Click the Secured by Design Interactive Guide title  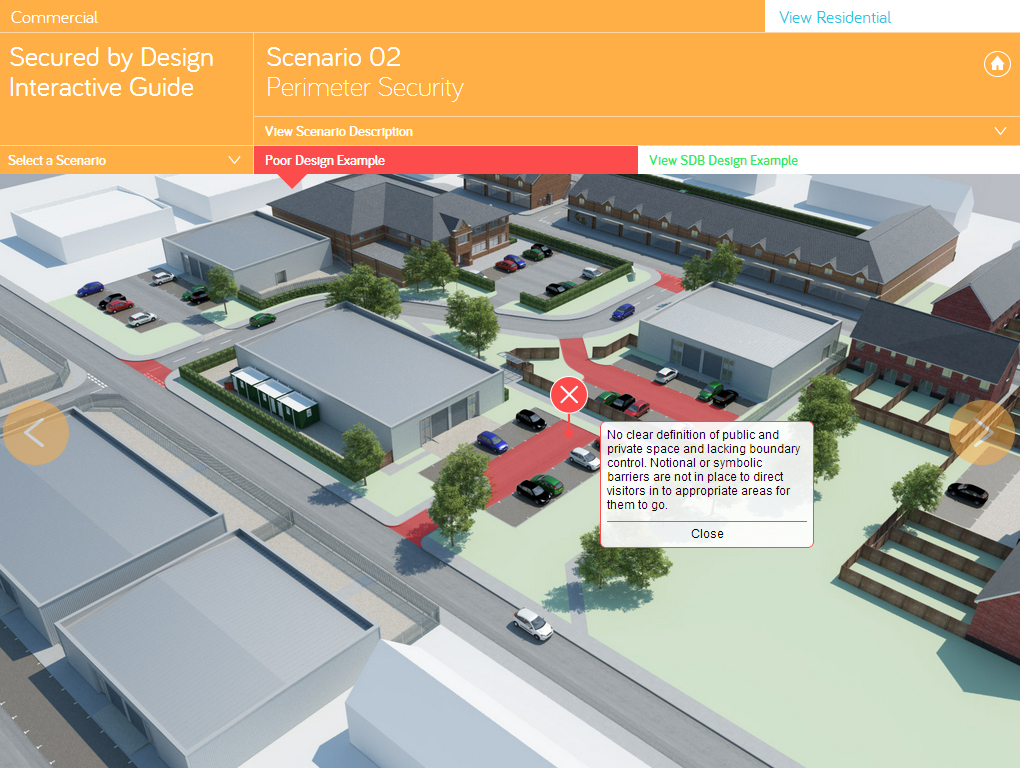pyautogui.click(x=110, y=72)
